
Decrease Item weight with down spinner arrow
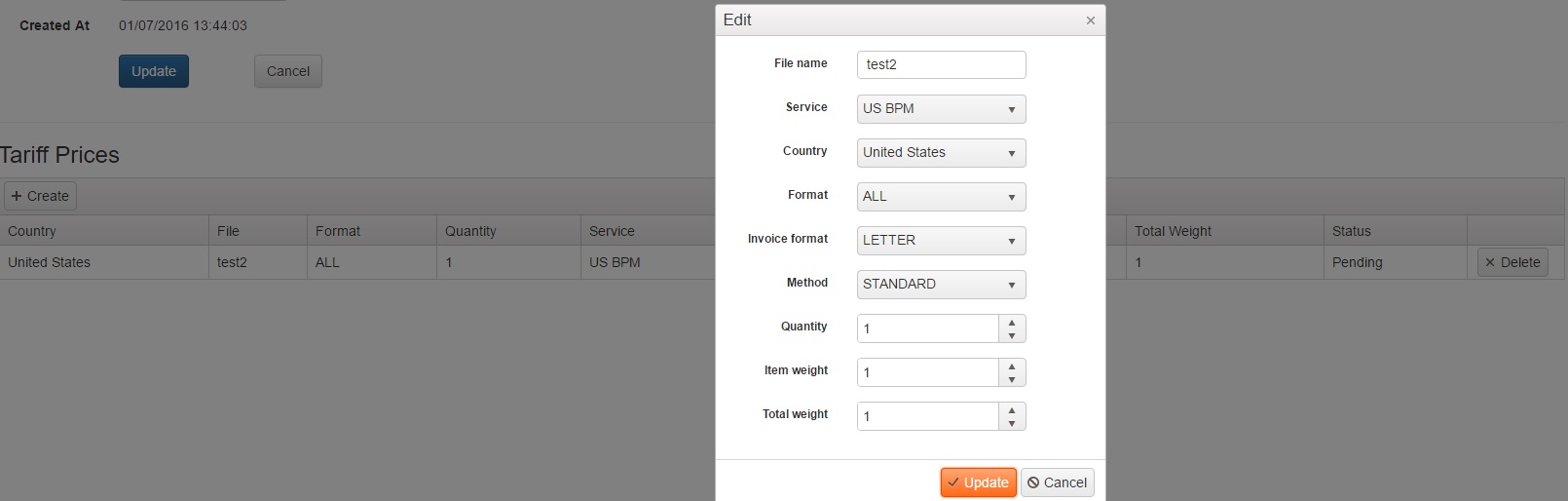tap(1012, 380)
